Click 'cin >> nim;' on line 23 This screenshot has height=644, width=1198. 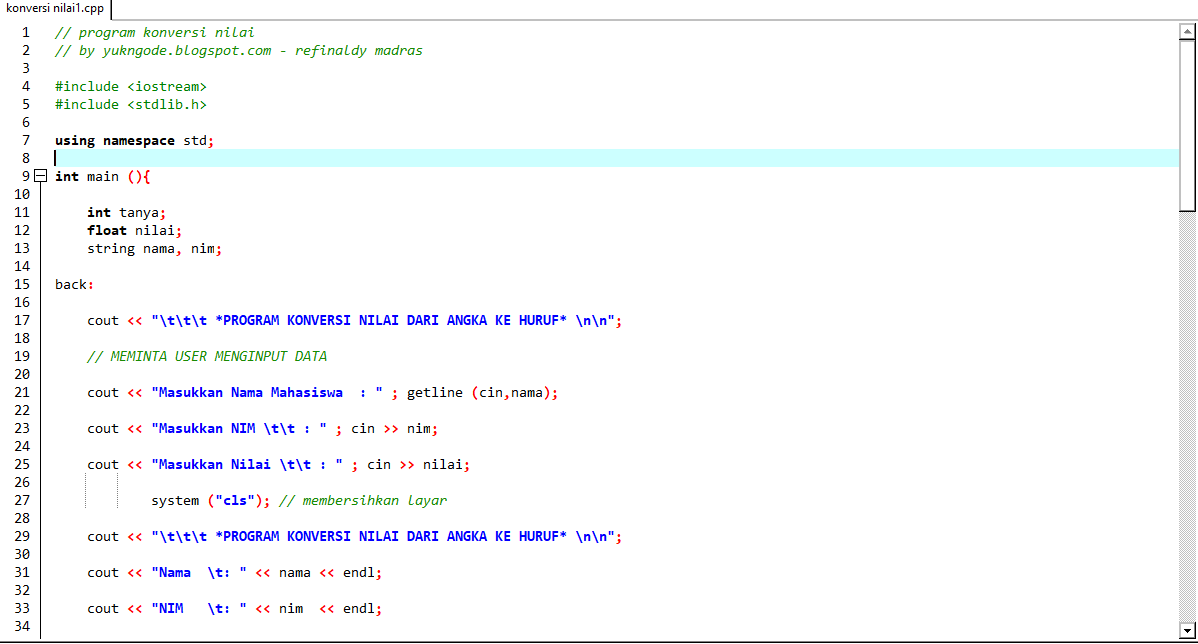[395, 429]
